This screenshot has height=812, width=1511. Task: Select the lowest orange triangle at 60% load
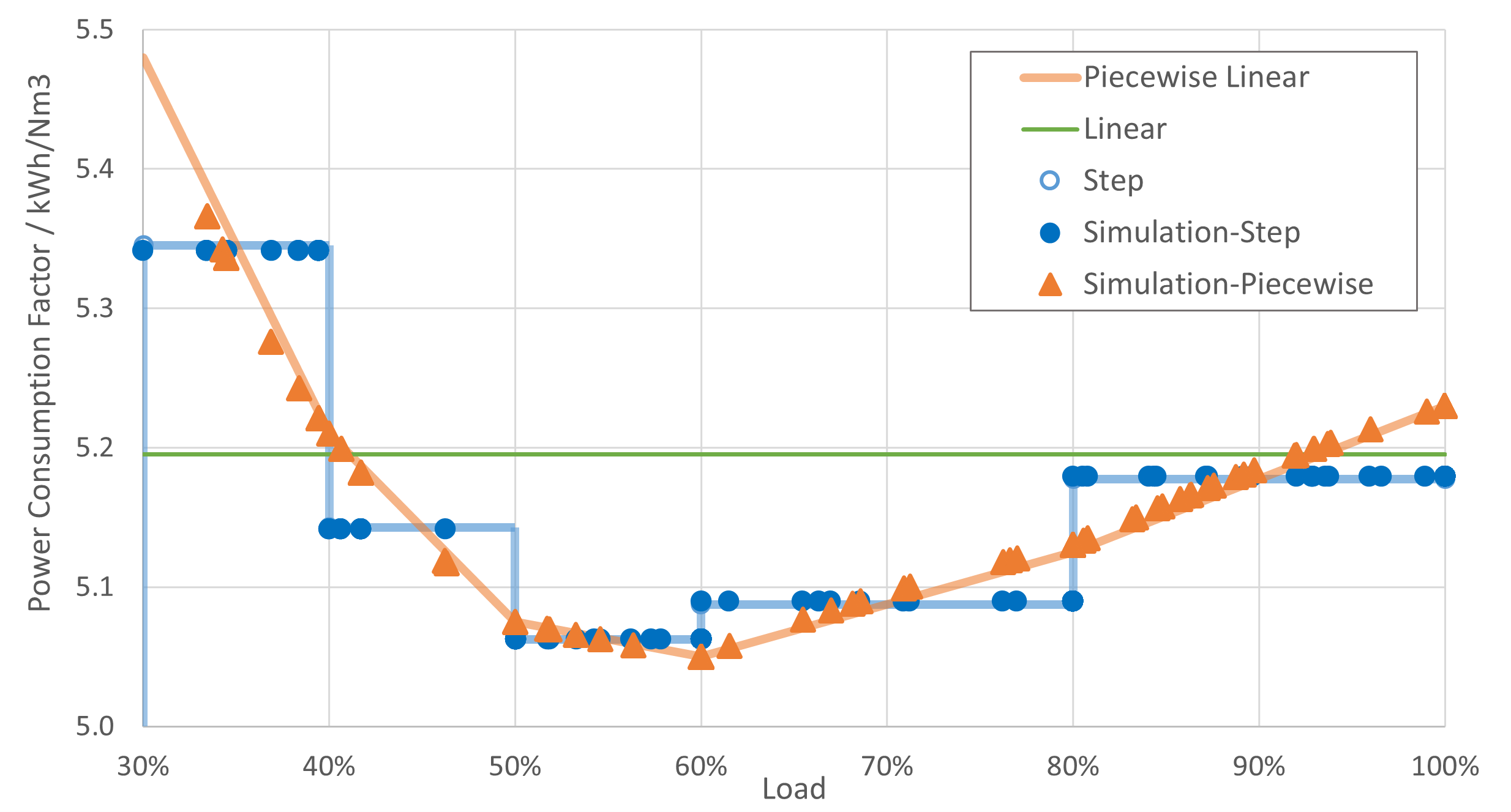click(701, 658)
